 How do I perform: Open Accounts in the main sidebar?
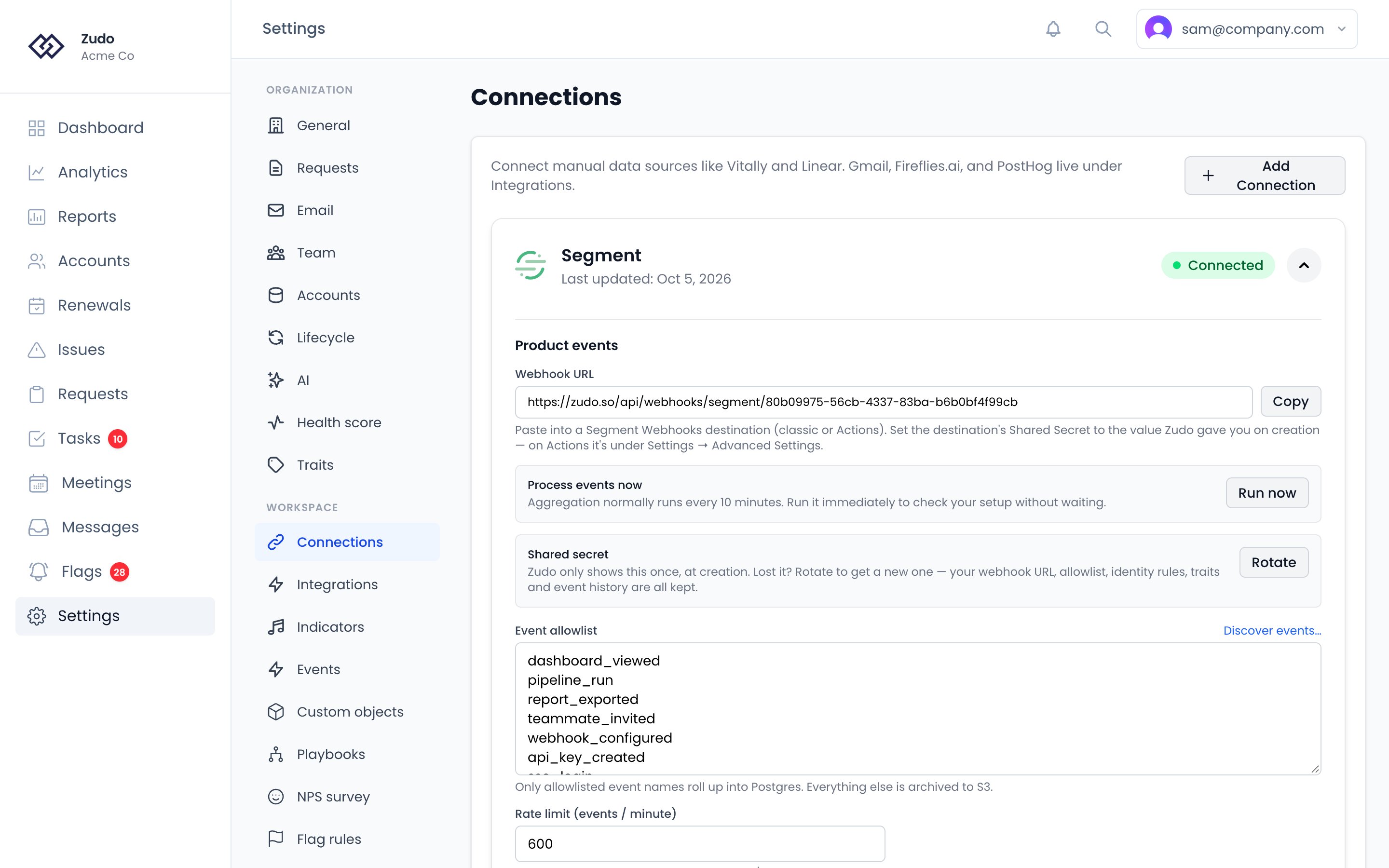tap(115, 261)
